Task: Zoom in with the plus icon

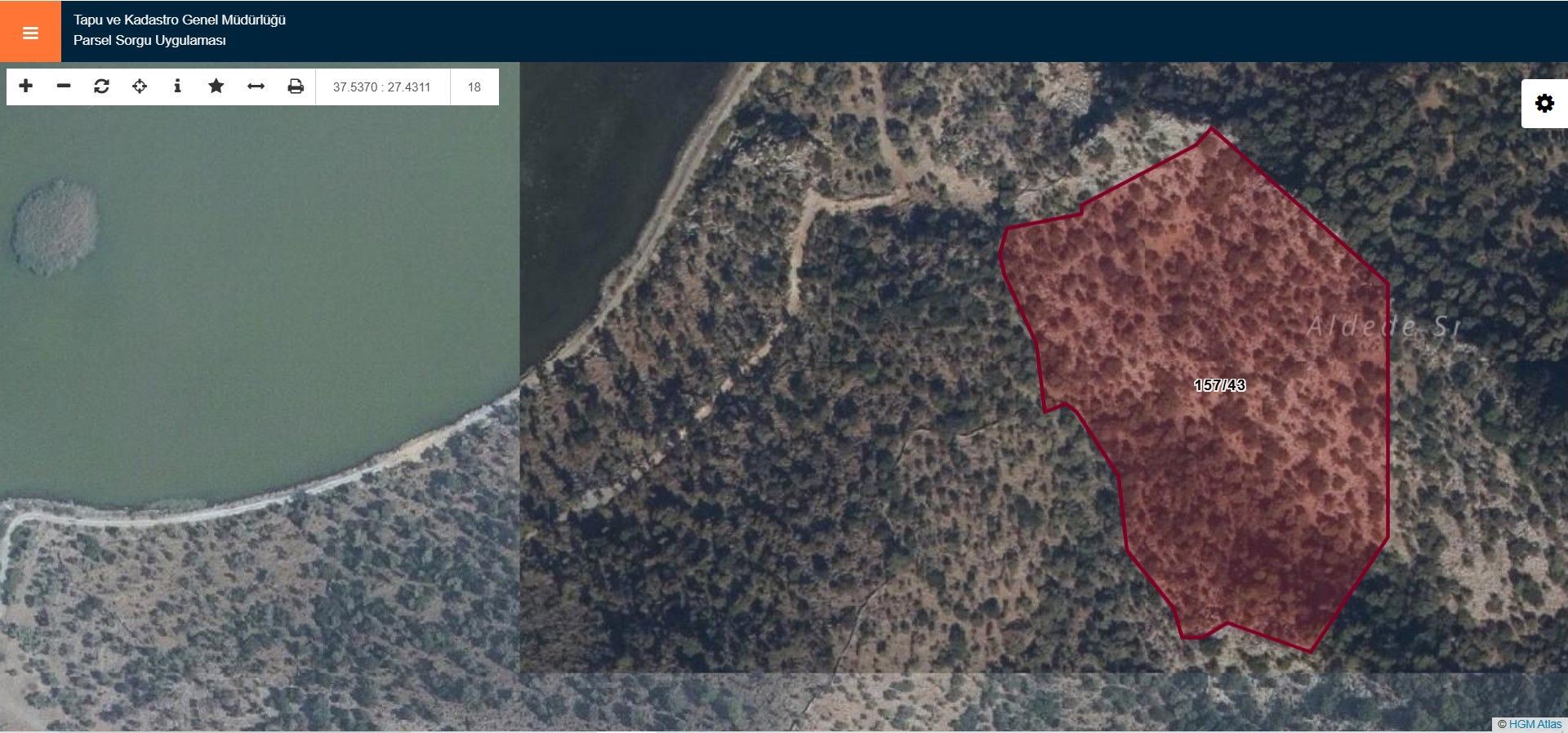Action: coord(26,86)
